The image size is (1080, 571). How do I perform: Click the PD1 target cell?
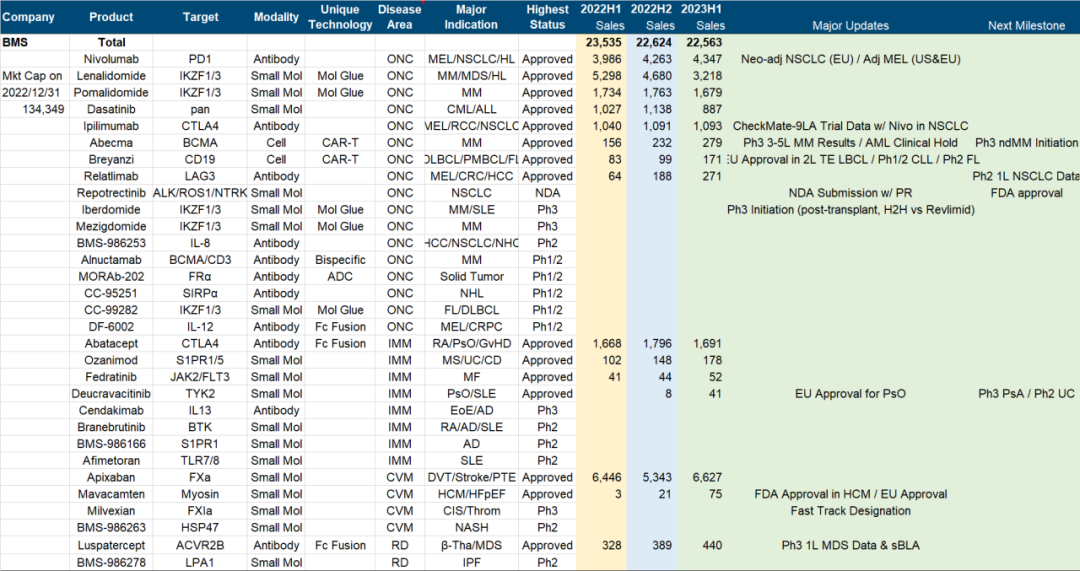click(x=200, y=59)
